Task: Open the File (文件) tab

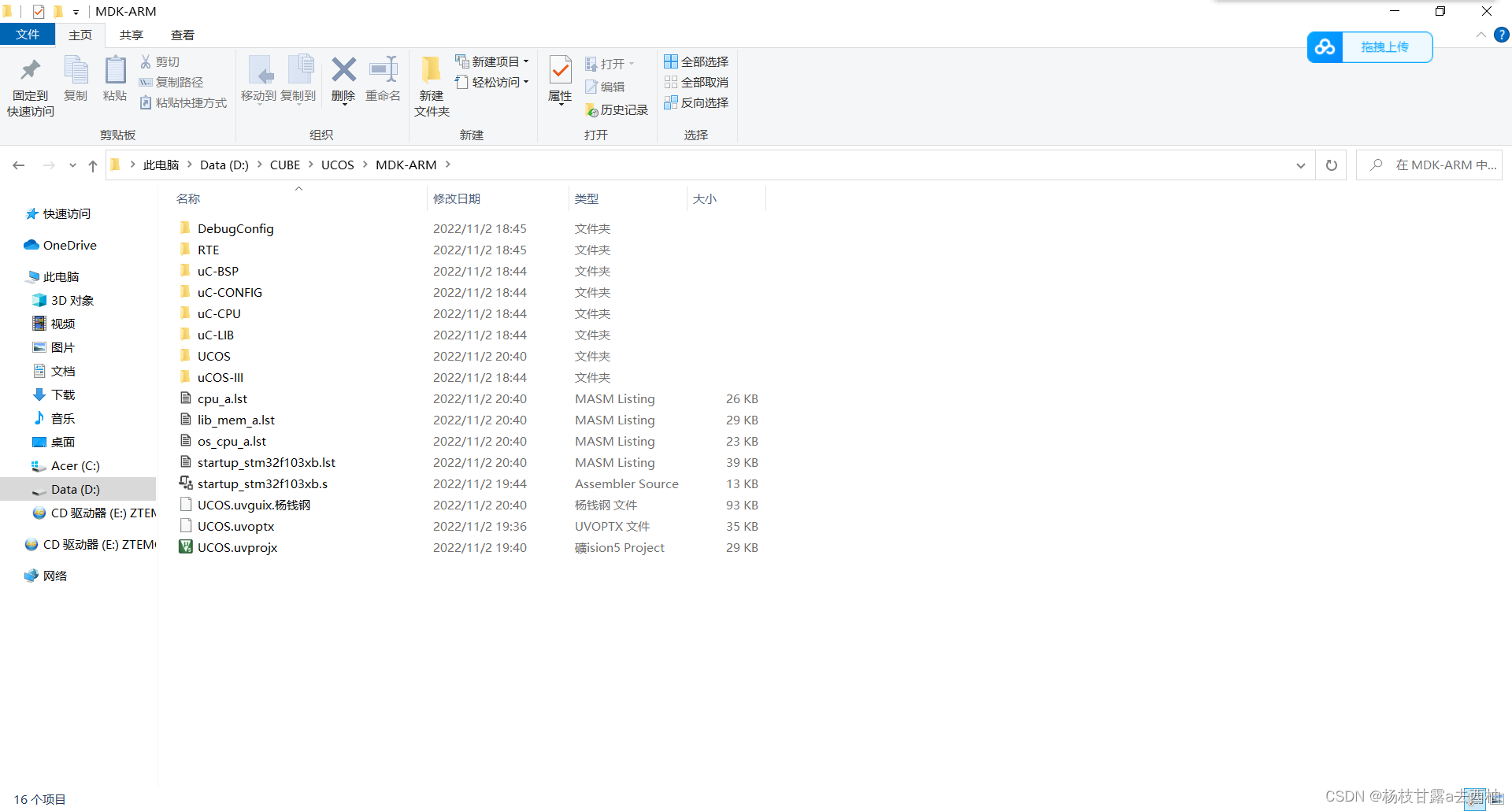Action: tap(28, 35)
